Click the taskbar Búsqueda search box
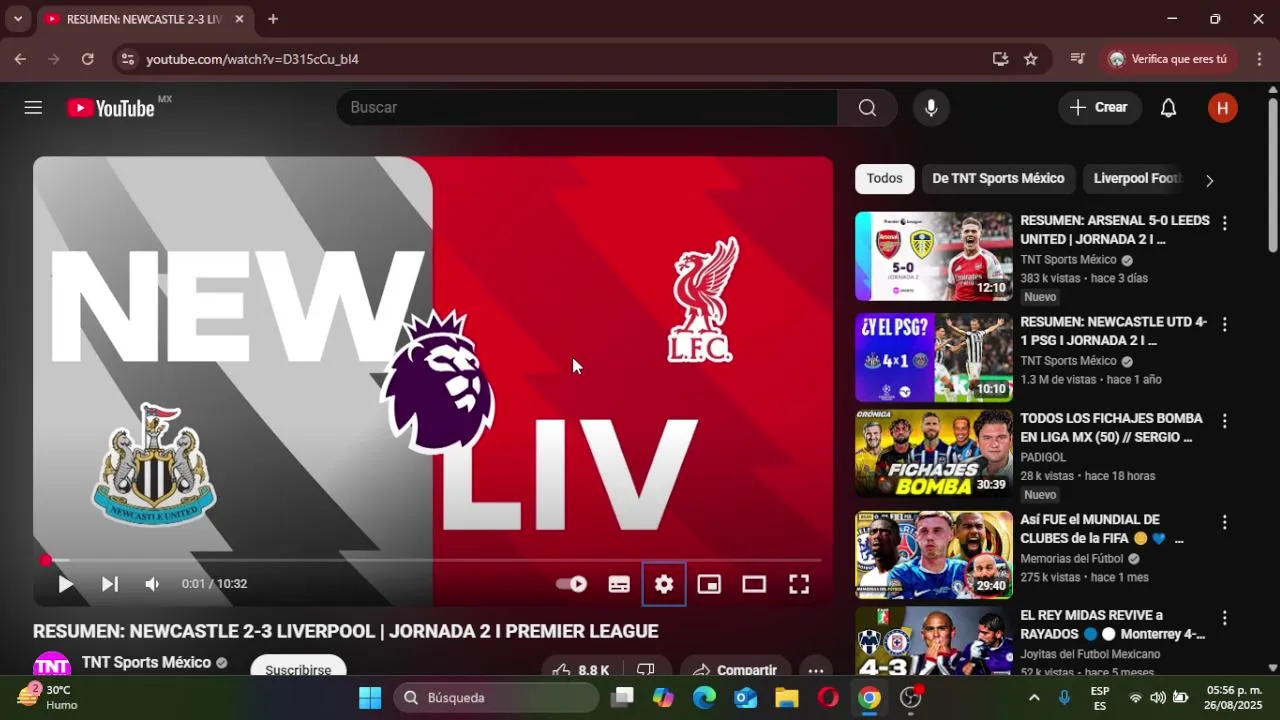 [496, 698]
